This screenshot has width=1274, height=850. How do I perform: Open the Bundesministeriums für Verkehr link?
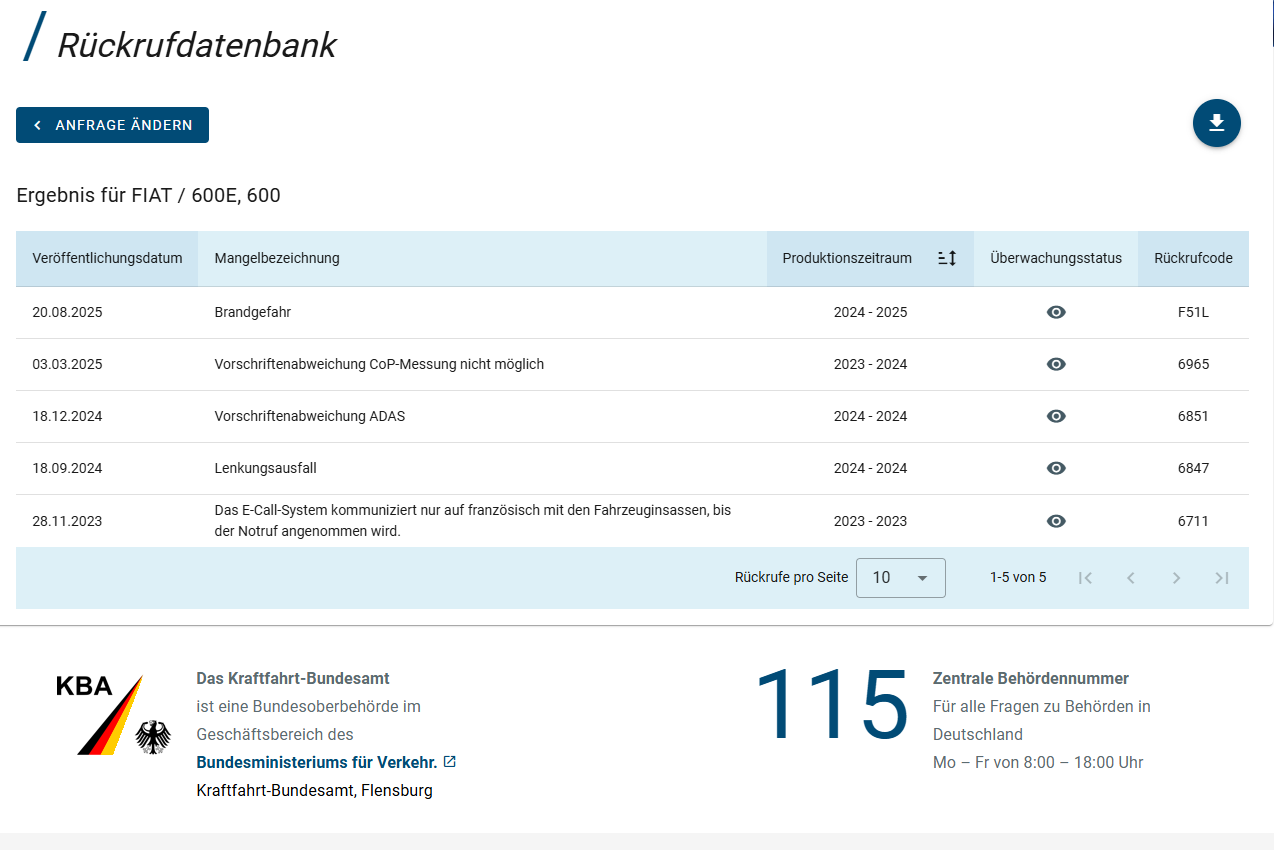317,762
